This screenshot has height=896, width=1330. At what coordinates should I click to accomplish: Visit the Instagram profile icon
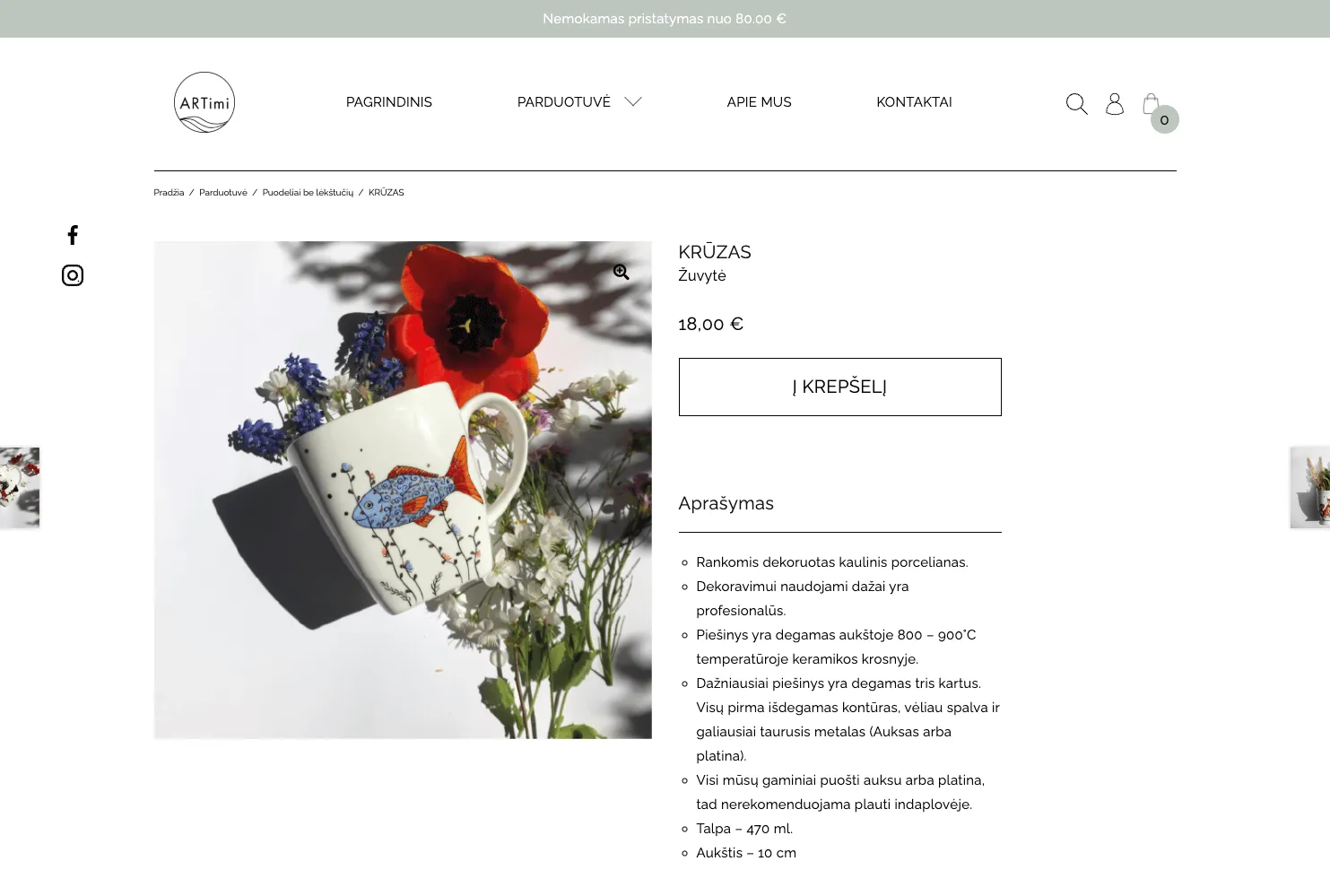coord(73,275)
